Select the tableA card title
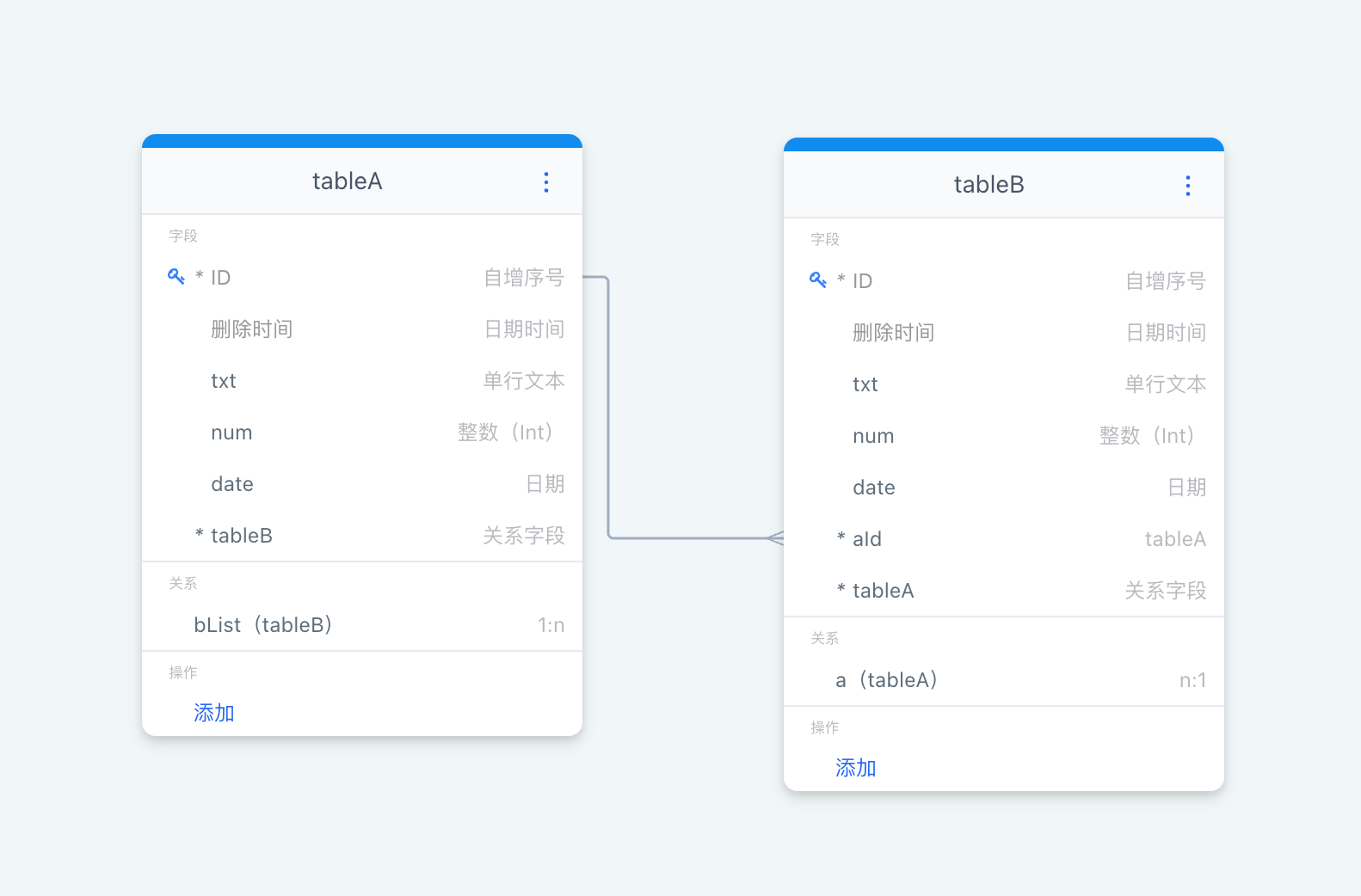The image size is (1361, 896). pos(347,181)
